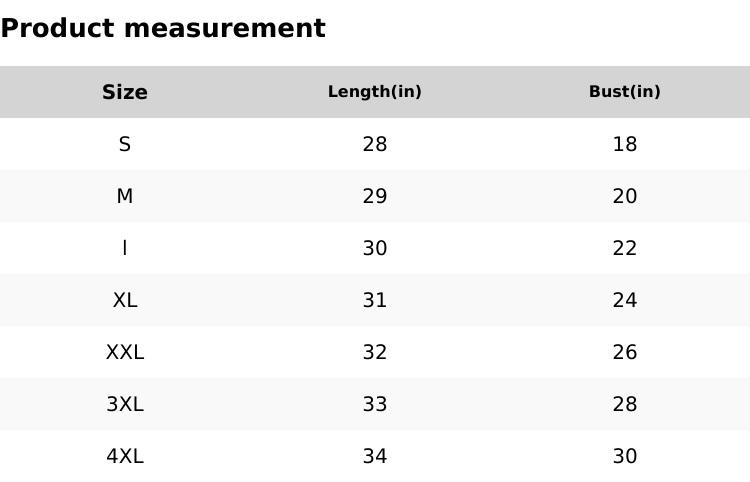The width and height of the screenshot is (750, 482).
Task: Click the length value 31
Action: coord(375,300)
